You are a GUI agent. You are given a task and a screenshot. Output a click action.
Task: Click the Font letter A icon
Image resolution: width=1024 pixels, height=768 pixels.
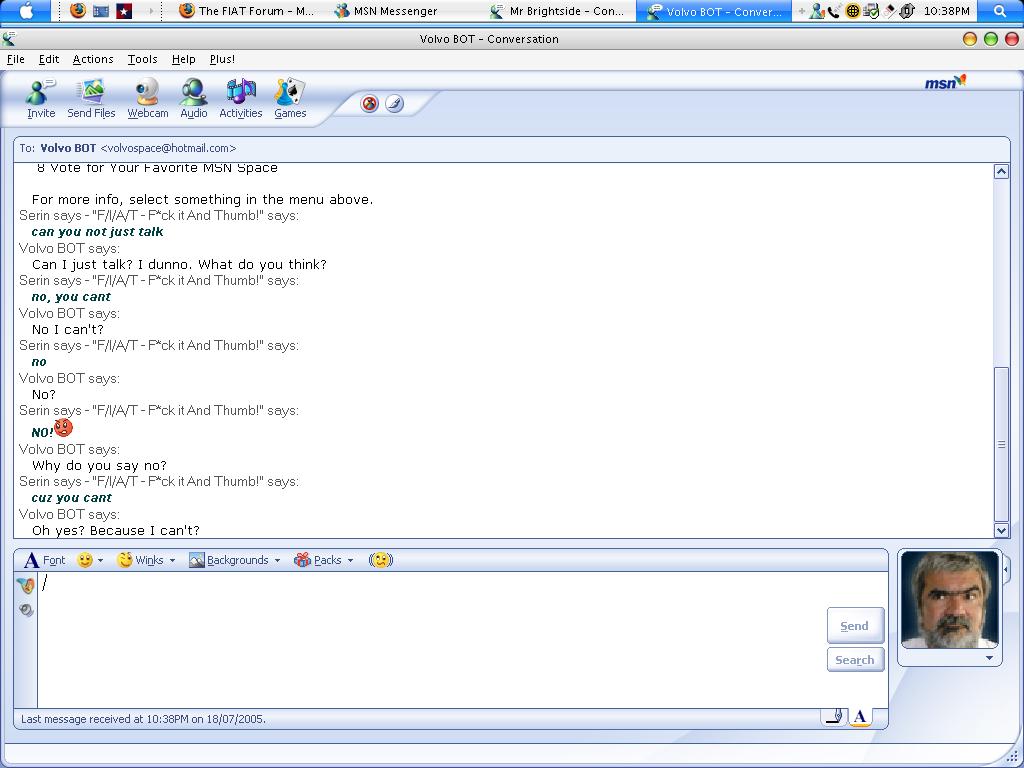pos(31,560)
